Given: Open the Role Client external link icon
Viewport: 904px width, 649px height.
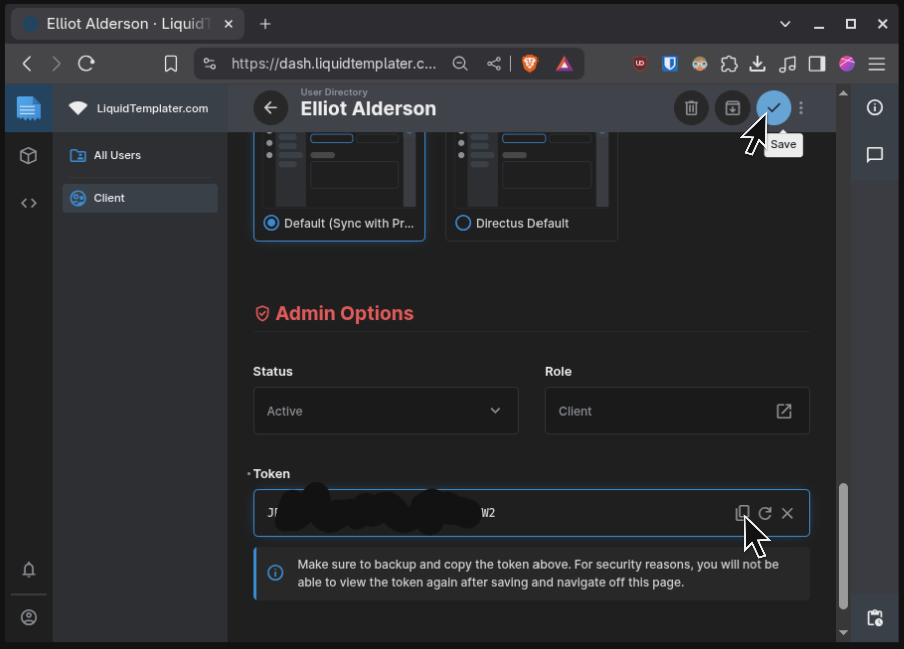Looking at the screenshot, I should (784, 411).
